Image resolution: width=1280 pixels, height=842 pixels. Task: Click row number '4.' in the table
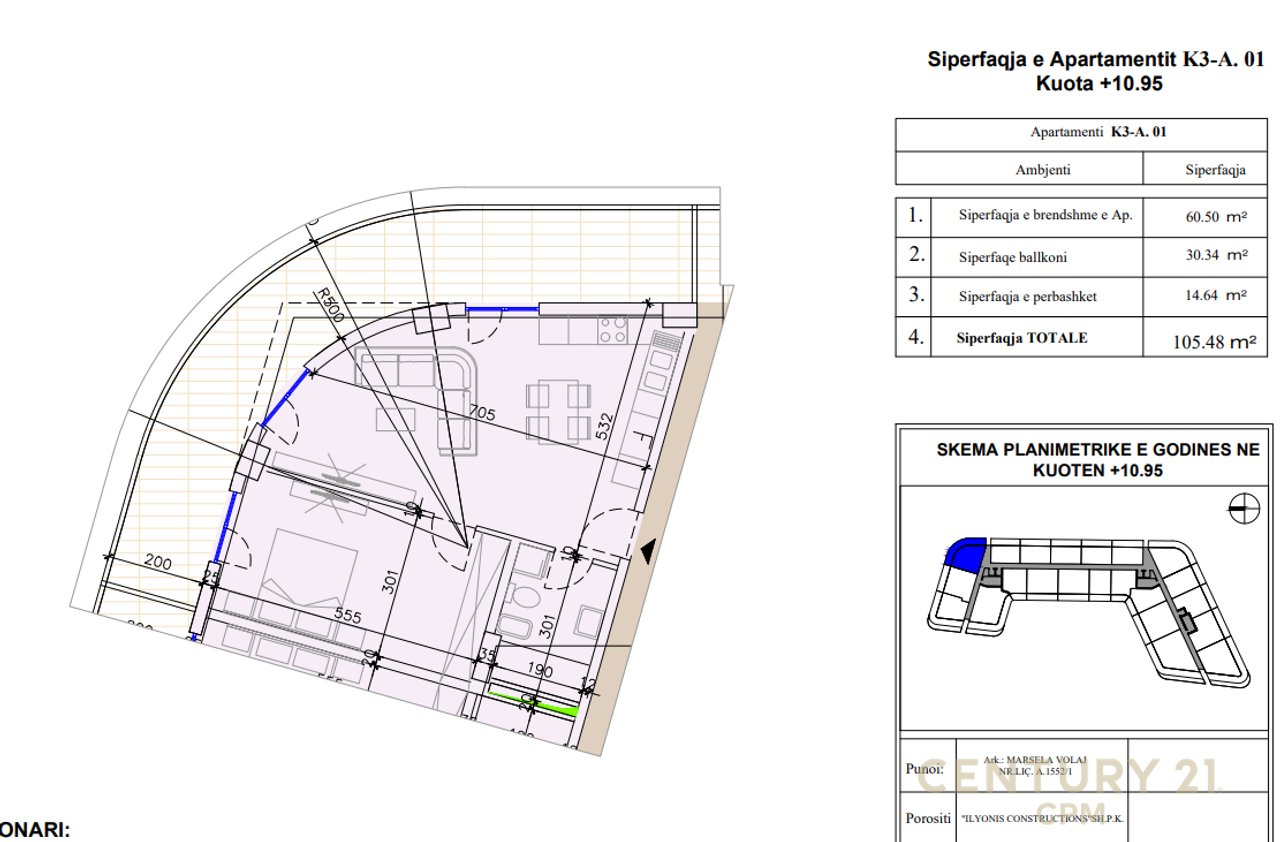[x=916, y=337]
